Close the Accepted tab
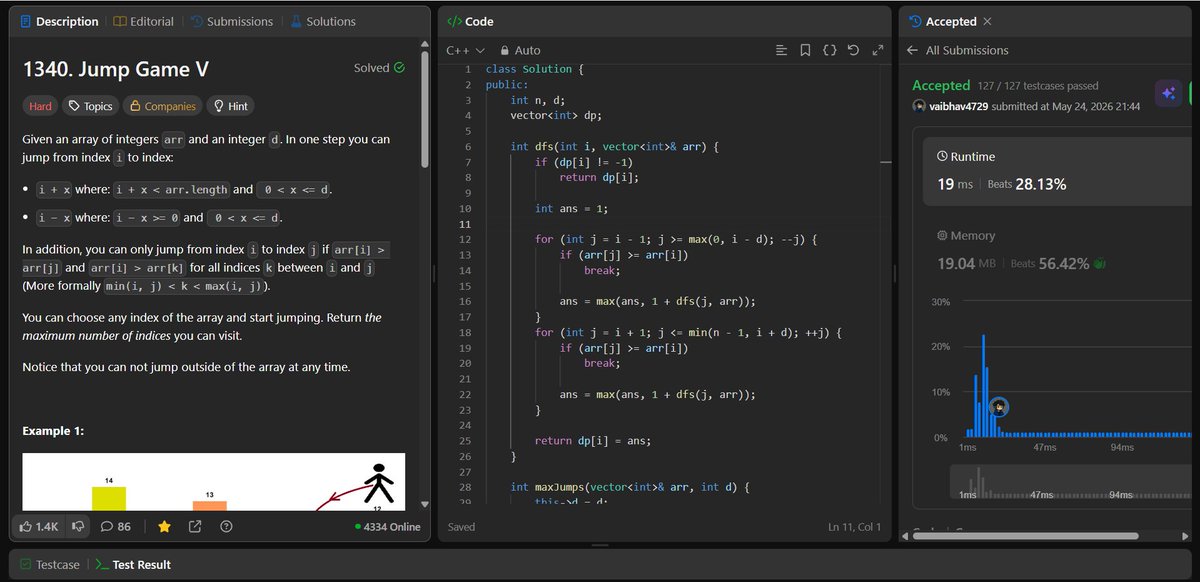 (988, 21)
